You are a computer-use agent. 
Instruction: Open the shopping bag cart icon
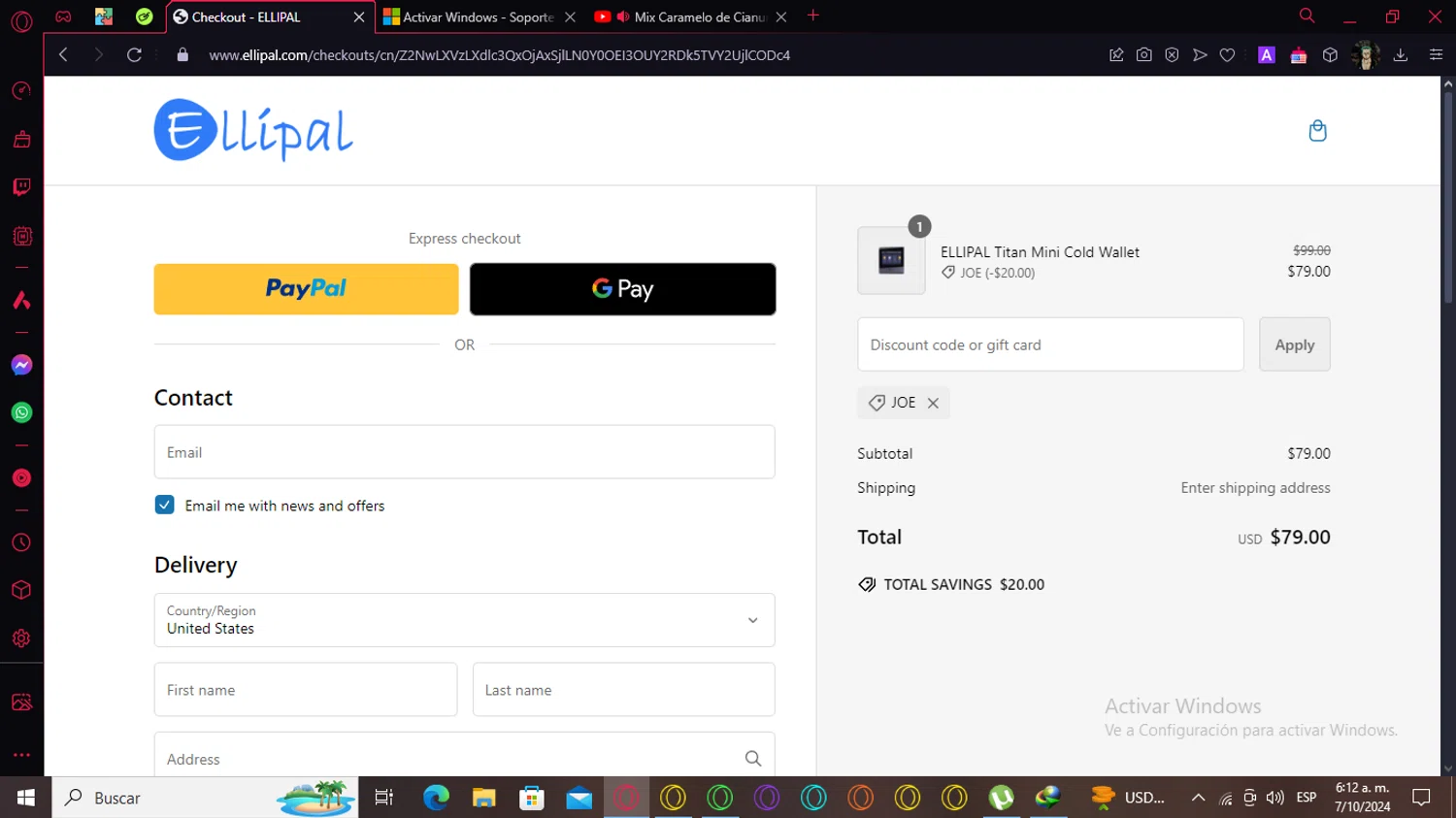click(1317, 131)
